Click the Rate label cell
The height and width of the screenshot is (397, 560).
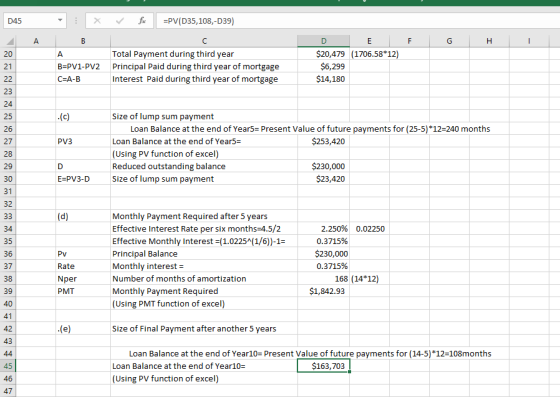83,266
